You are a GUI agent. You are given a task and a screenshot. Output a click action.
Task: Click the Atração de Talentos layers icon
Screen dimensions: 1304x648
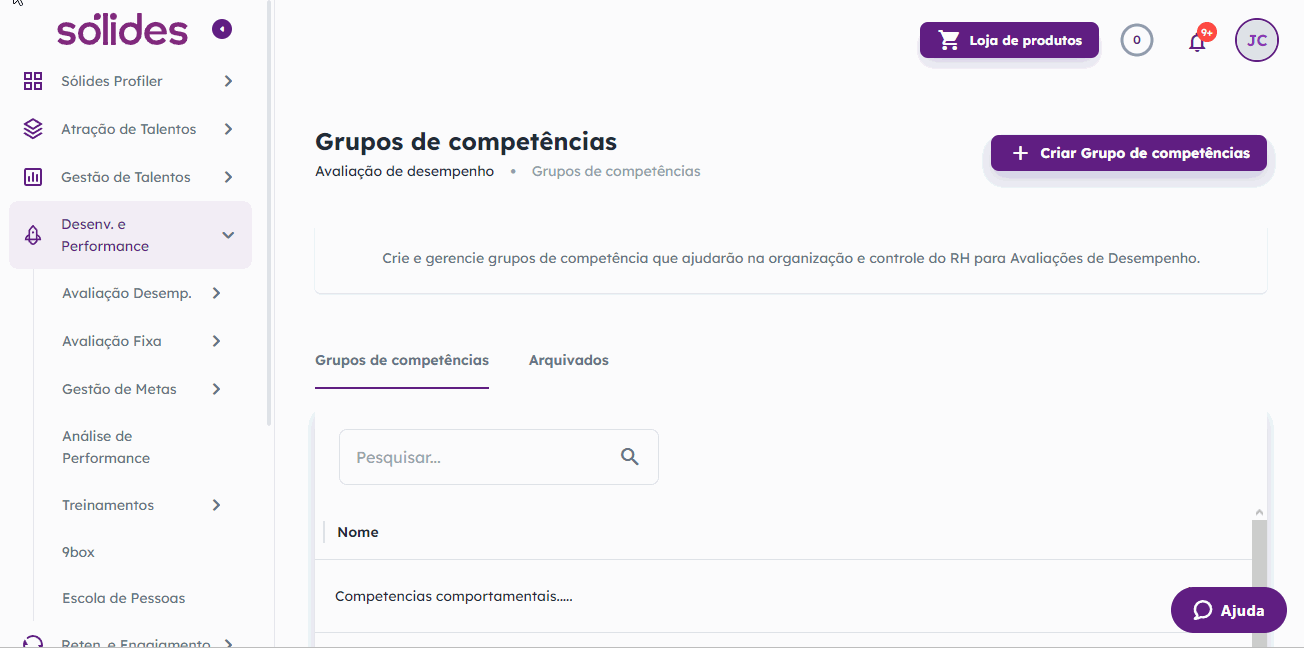33,129
